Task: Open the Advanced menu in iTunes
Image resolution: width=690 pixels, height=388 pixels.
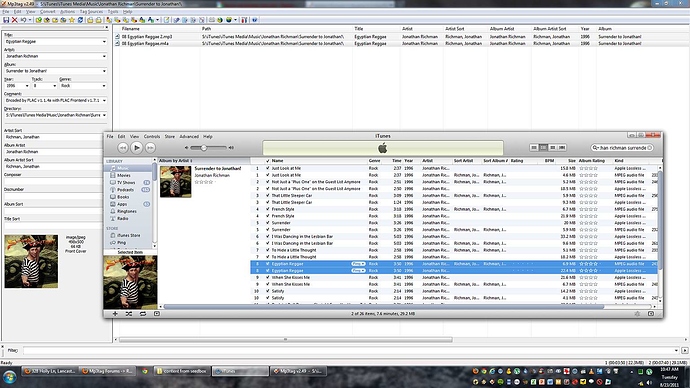Action: [189, 136]
